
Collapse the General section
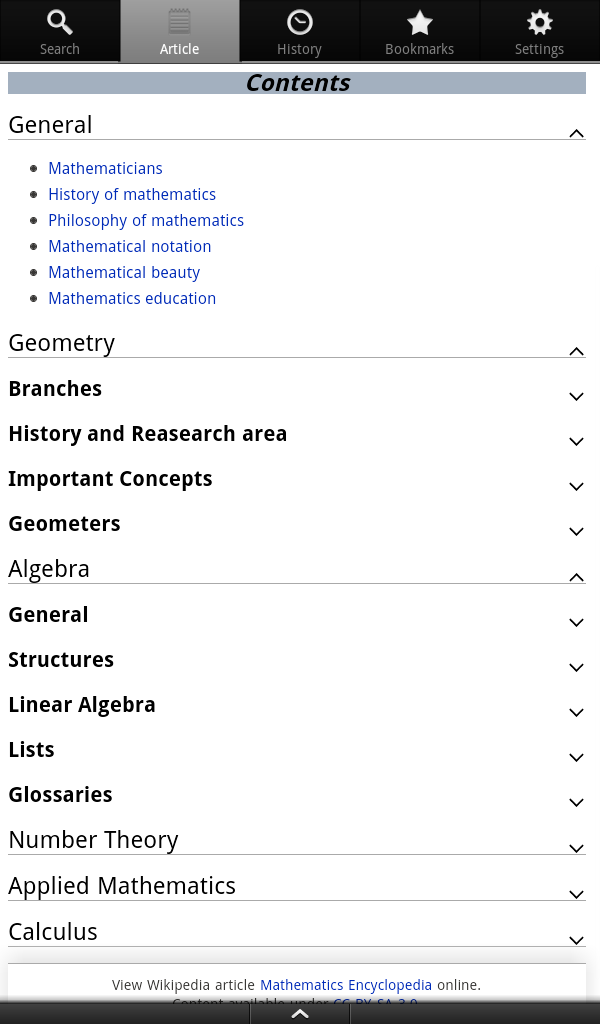pos(575,132)
